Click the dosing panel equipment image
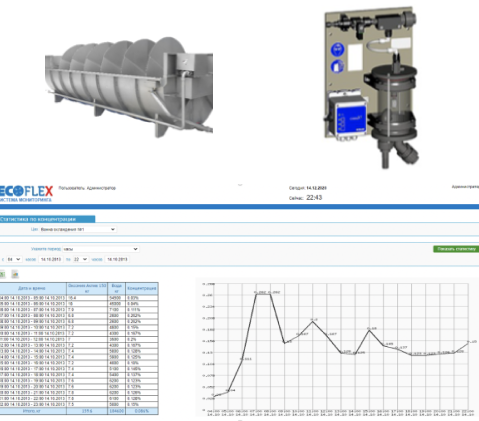 click(371, 87)
